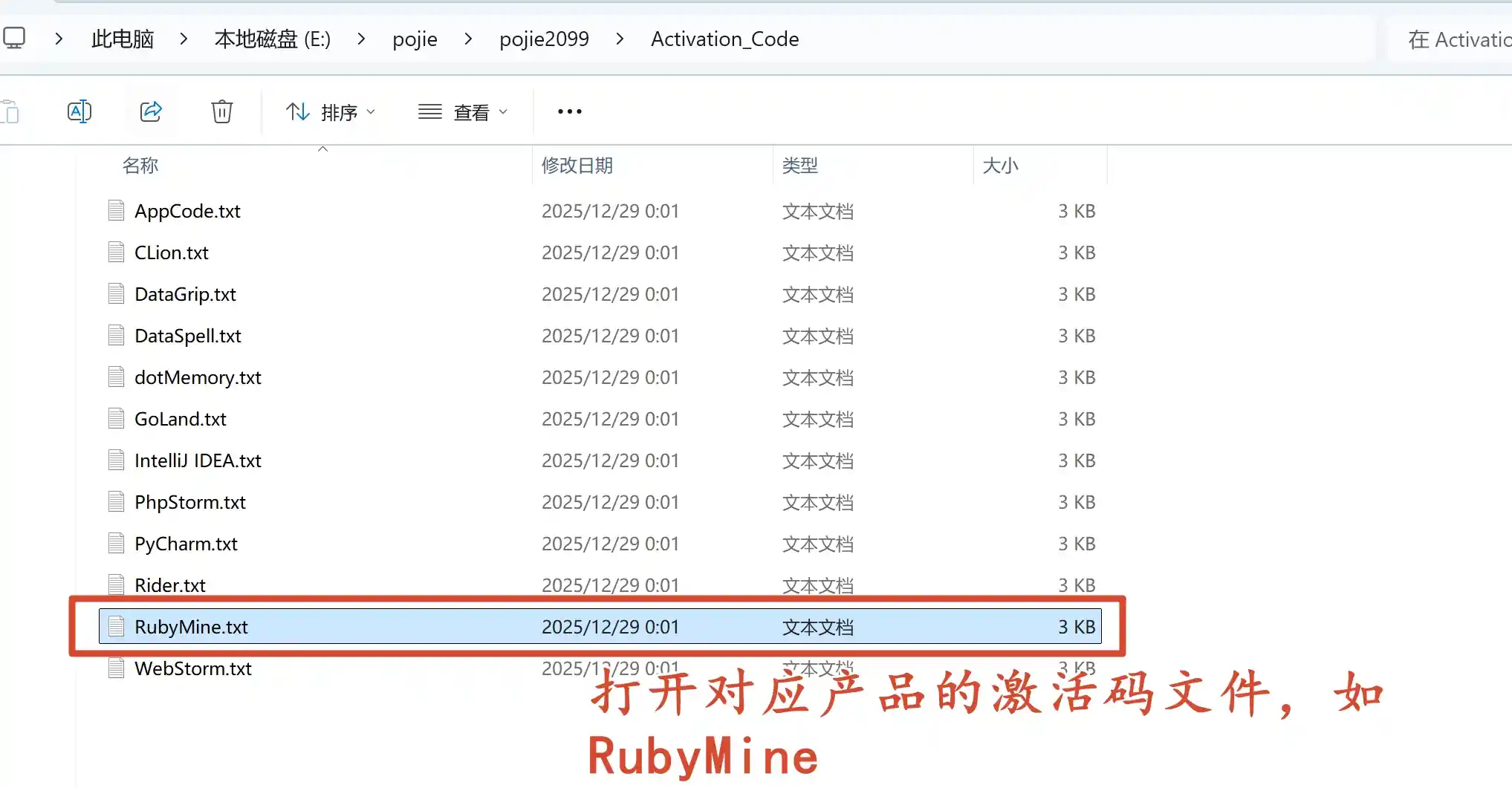Viewport: 1512px width, 788px height.
Task: Select the RubyMine.txt file
Action: [191, 627]
